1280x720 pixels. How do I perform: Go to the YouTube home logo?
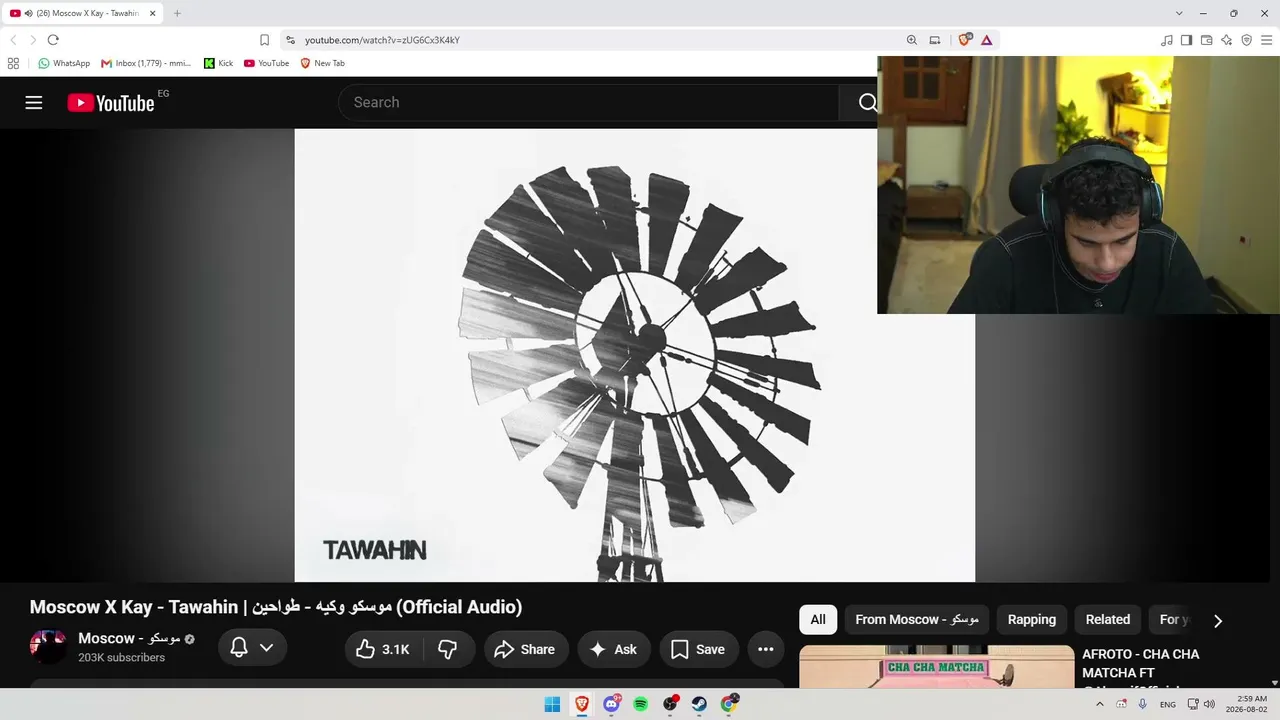[x=111, y=102]
